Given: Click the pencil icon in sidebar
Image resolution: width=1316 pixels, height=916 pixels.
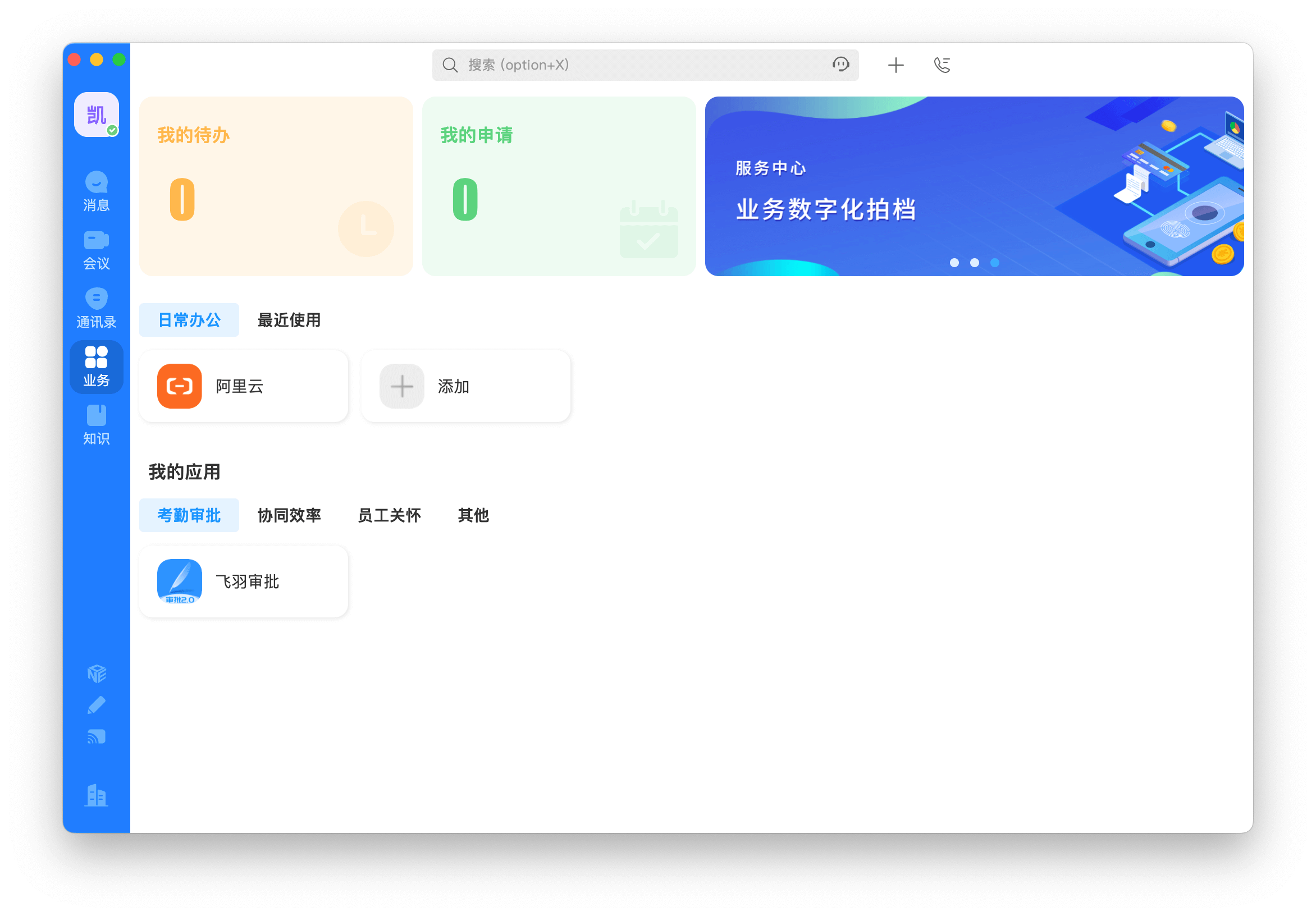Looking at the screenshot, I should click(97, 705).
